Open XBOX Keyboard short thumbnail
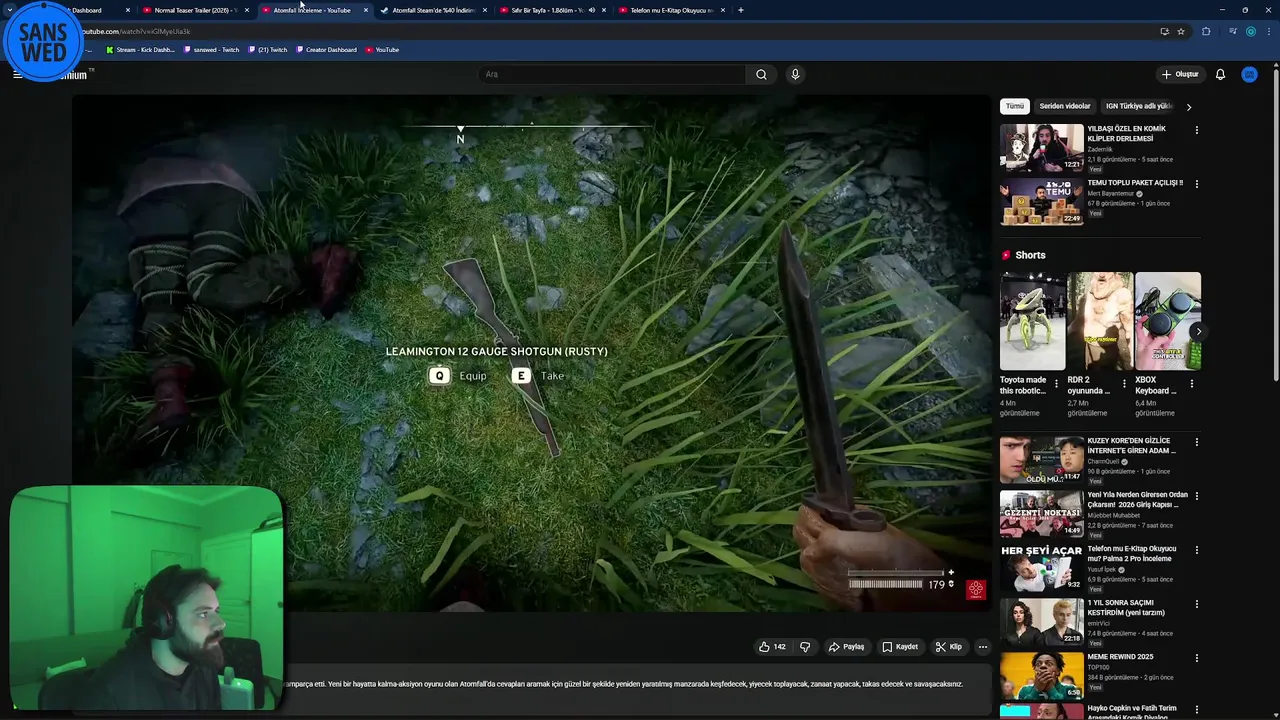 (x=1168, y=321)
